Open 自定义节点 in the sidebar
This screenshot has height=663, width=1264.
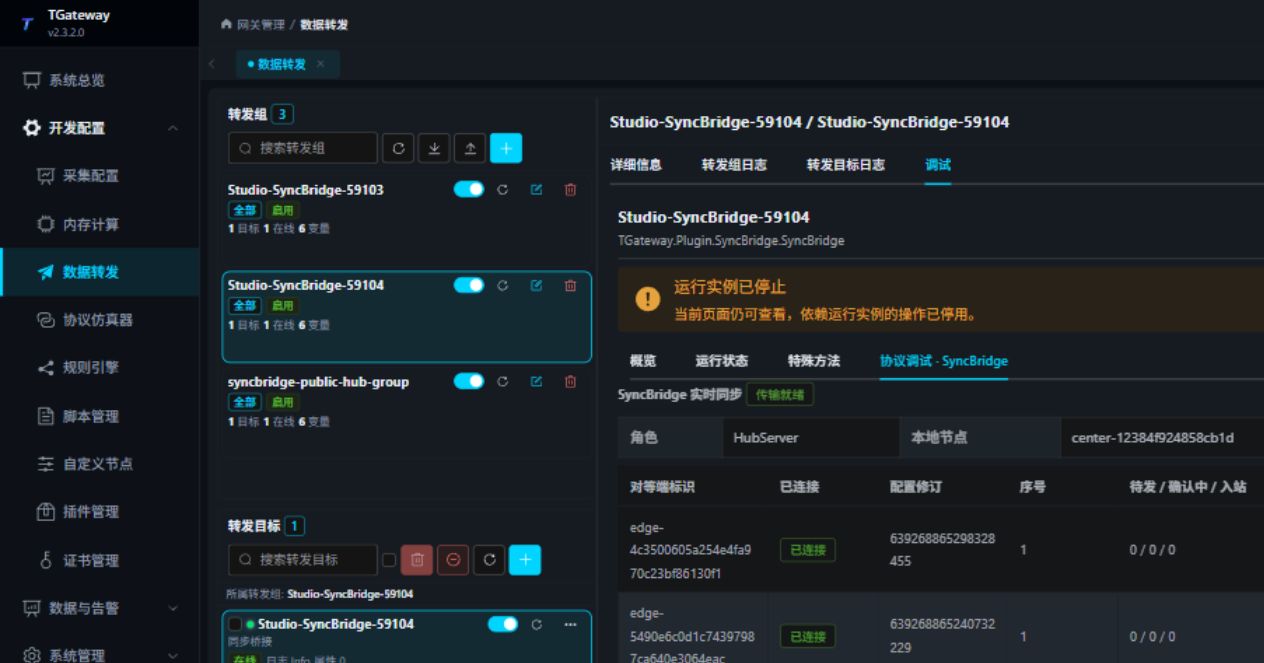(x=100, y=464)
